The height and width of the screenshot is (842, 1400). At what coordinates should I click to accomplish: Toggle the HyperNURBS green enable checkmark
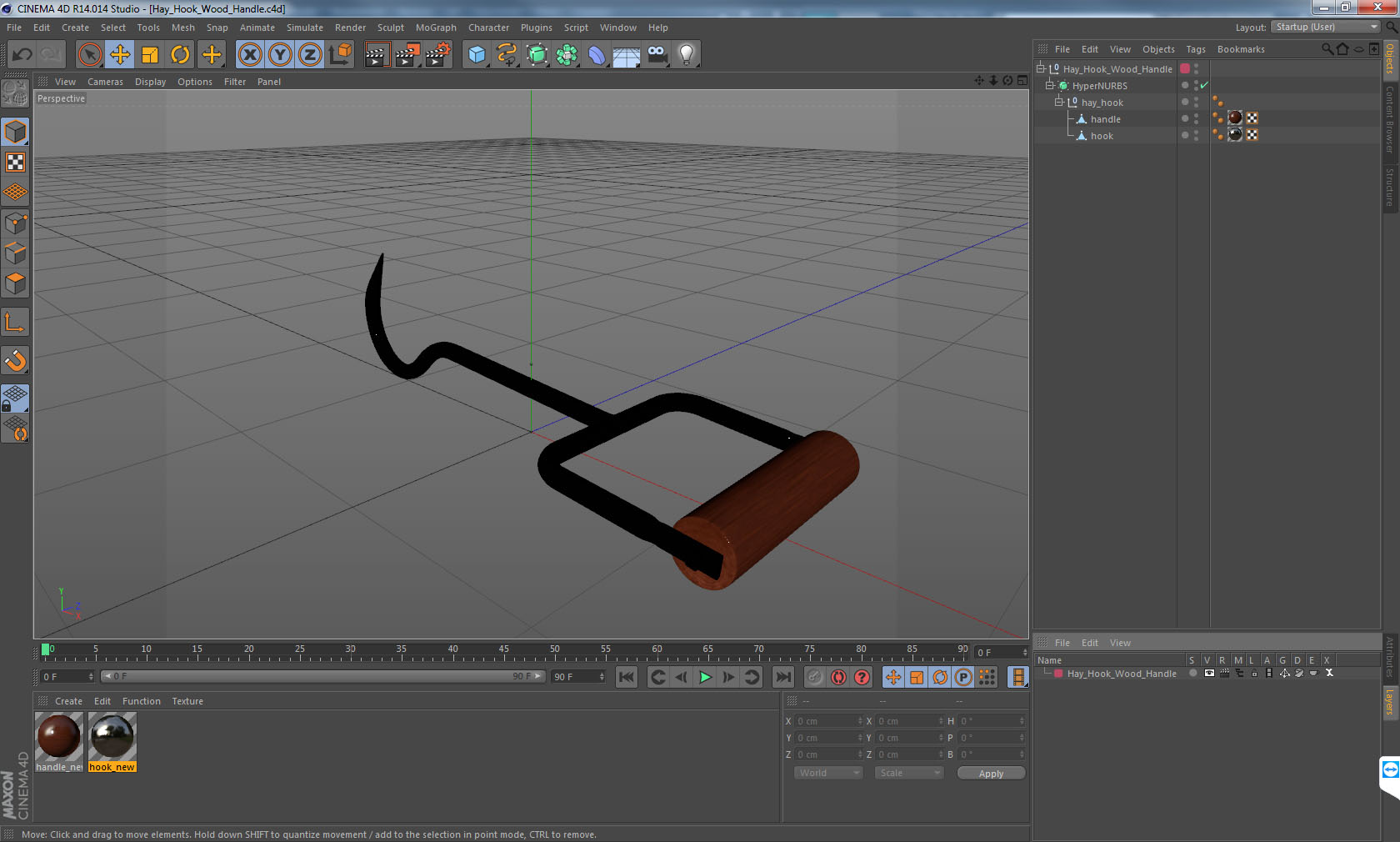coord(1204,85)
